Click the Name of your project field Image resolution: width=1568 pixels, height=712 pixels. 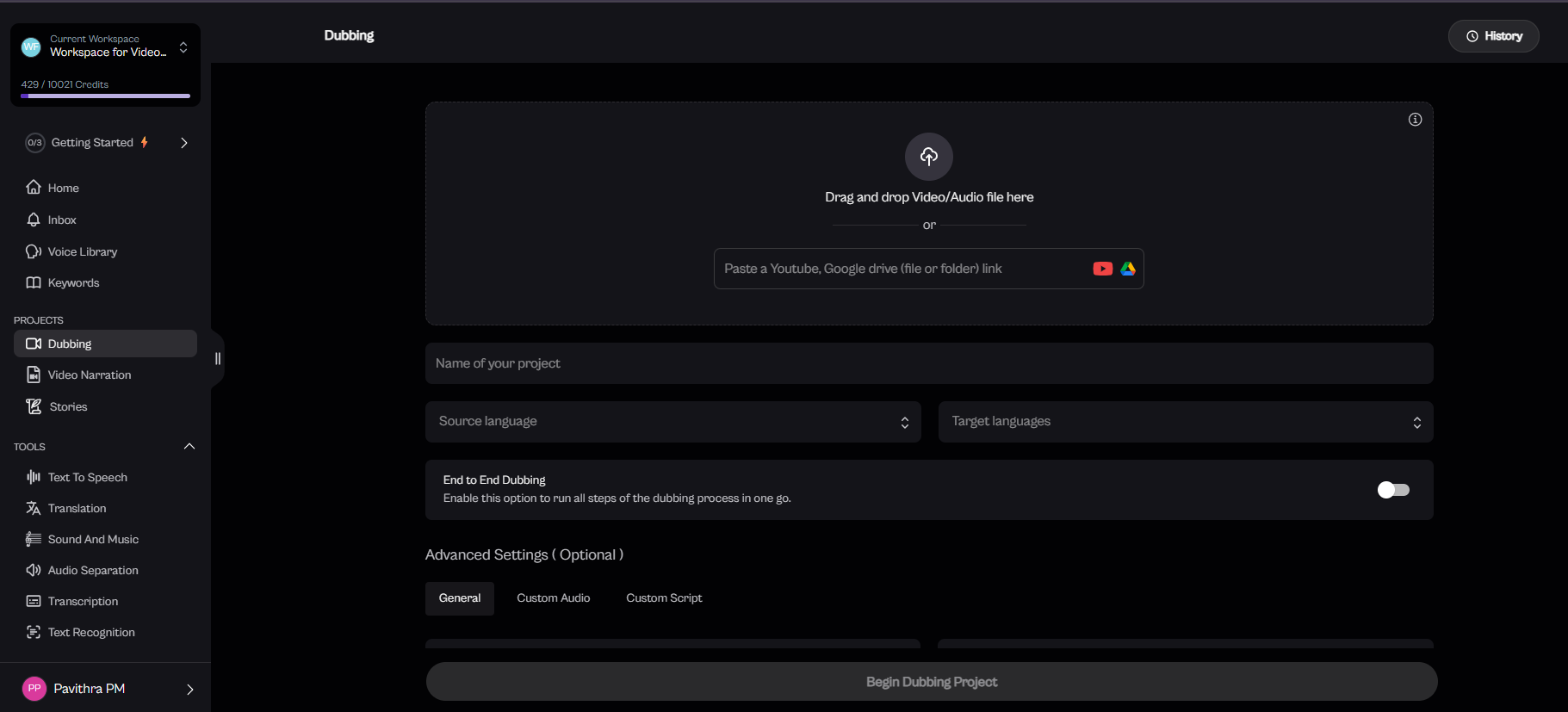tap(928, 363)
